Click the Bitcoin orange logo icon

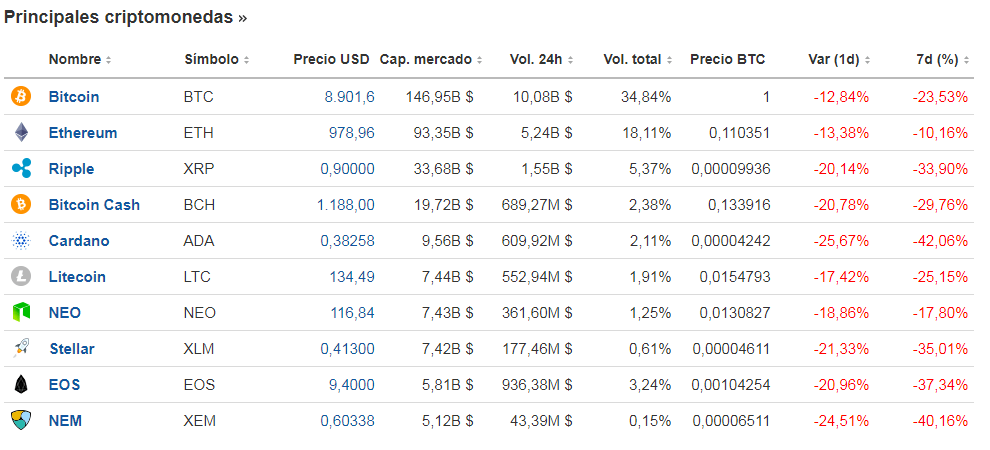(21, 97)
